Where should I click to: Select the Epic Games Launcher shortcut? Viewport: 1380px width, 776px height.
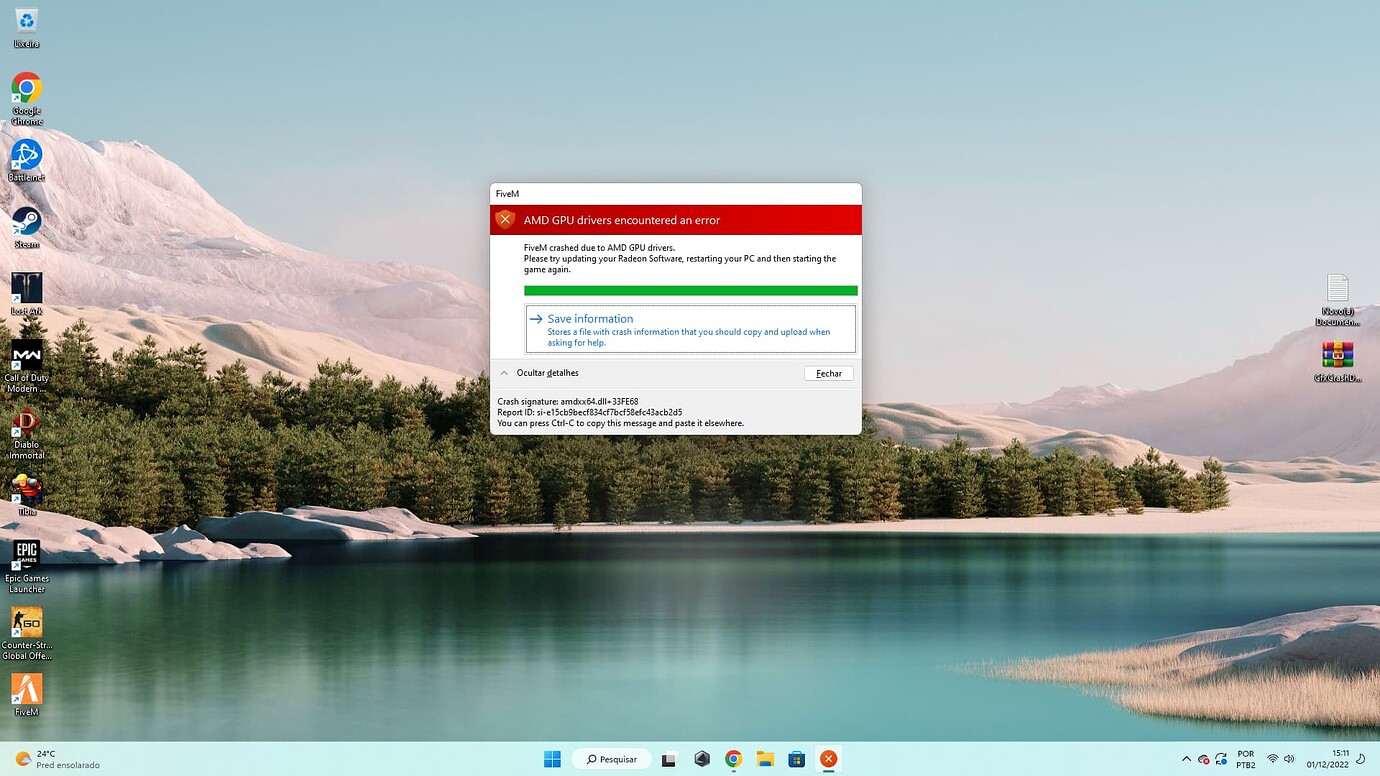point(27,566)
